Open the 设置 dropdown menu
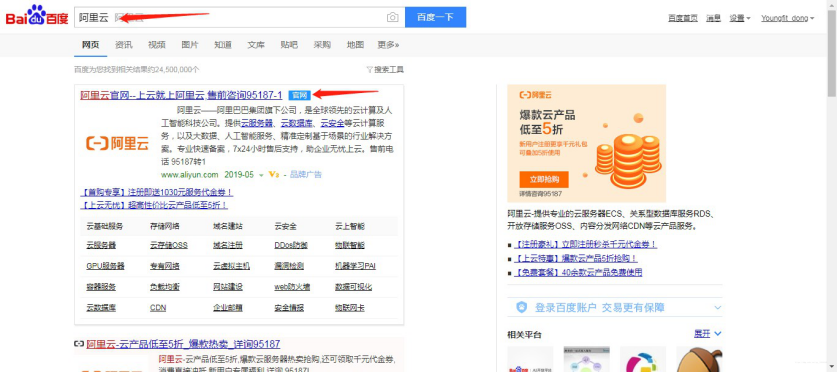 [x=740, y=18]
